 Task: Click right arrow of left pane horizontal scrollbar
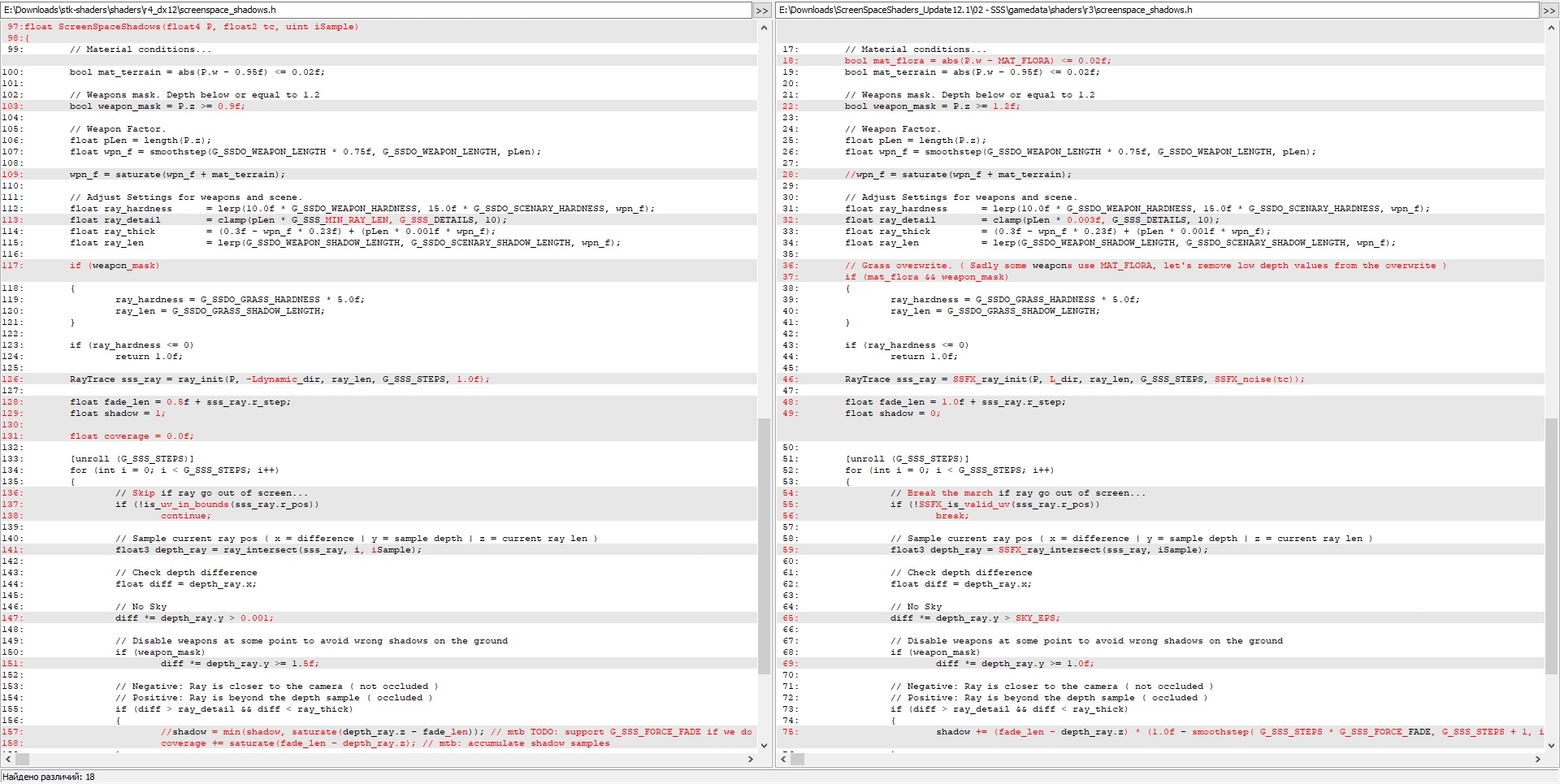pos(750,759)
